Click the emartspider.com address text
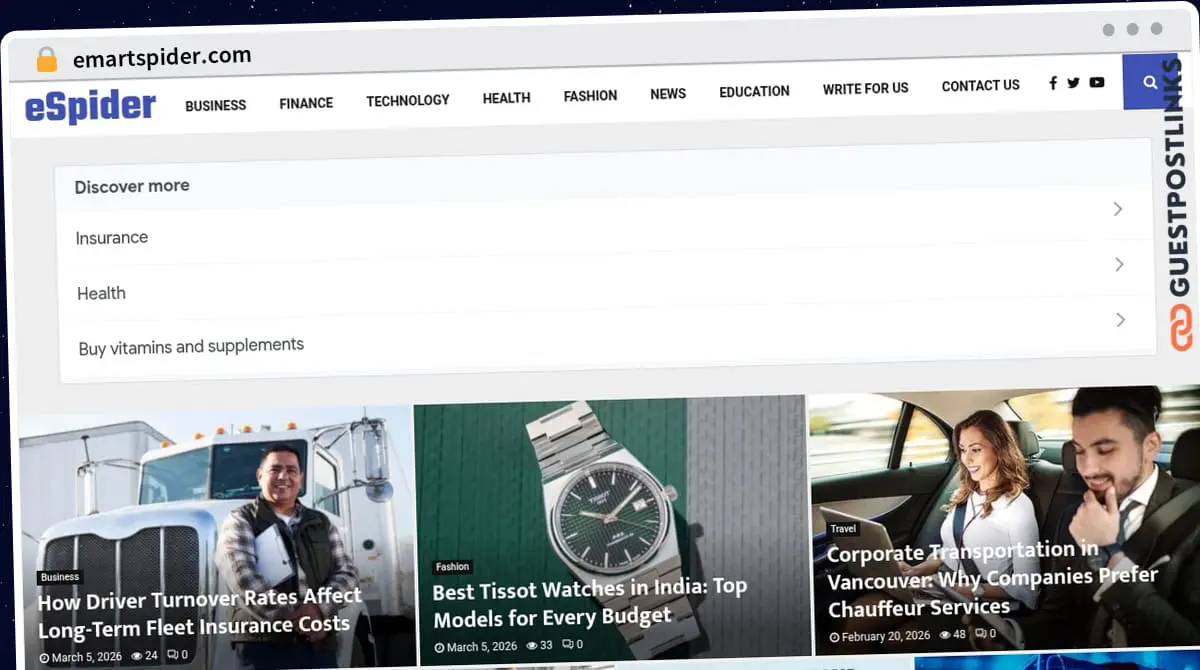 click(162, 58)
